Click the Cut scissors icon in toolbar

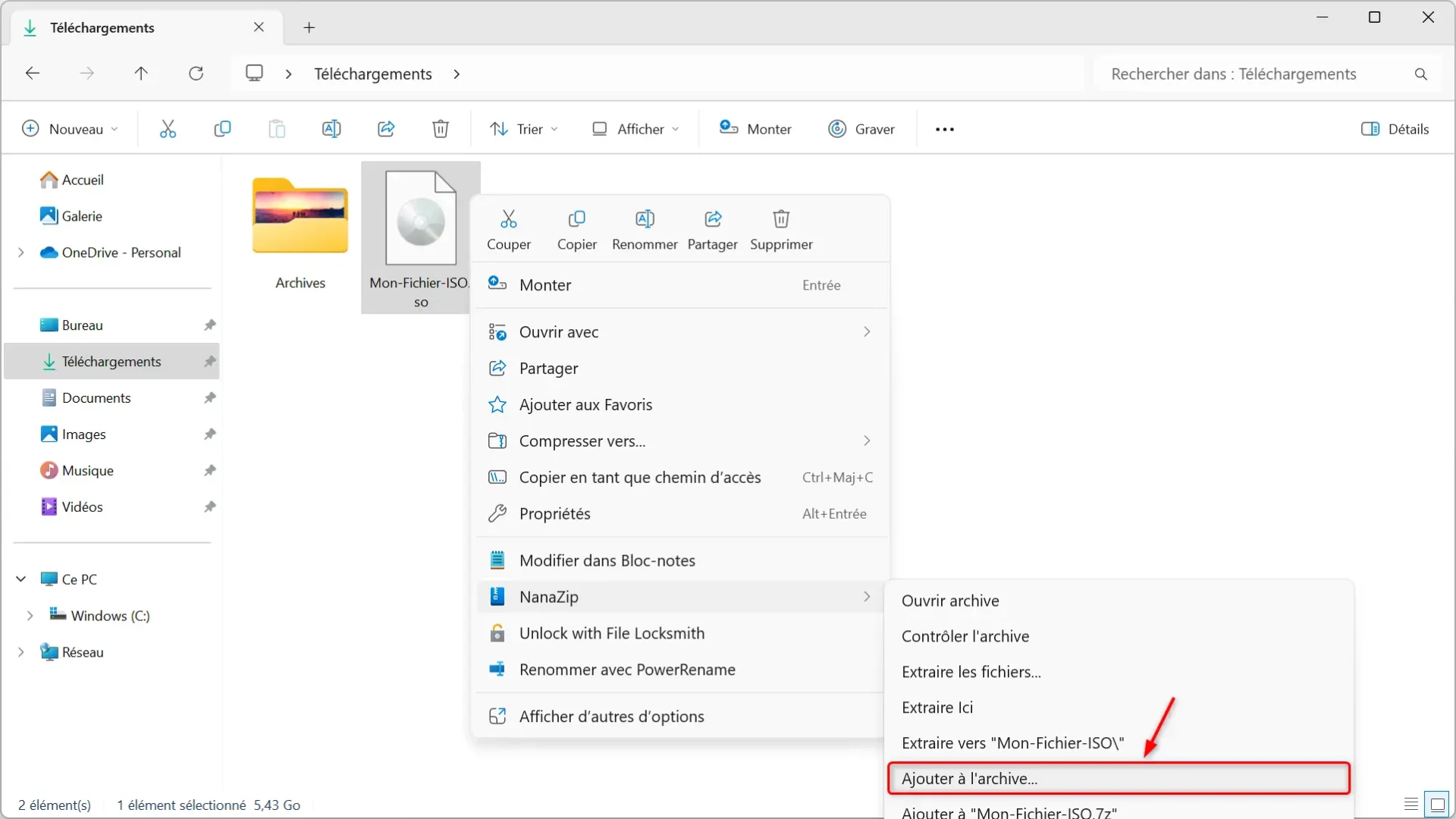coord(168,129)
